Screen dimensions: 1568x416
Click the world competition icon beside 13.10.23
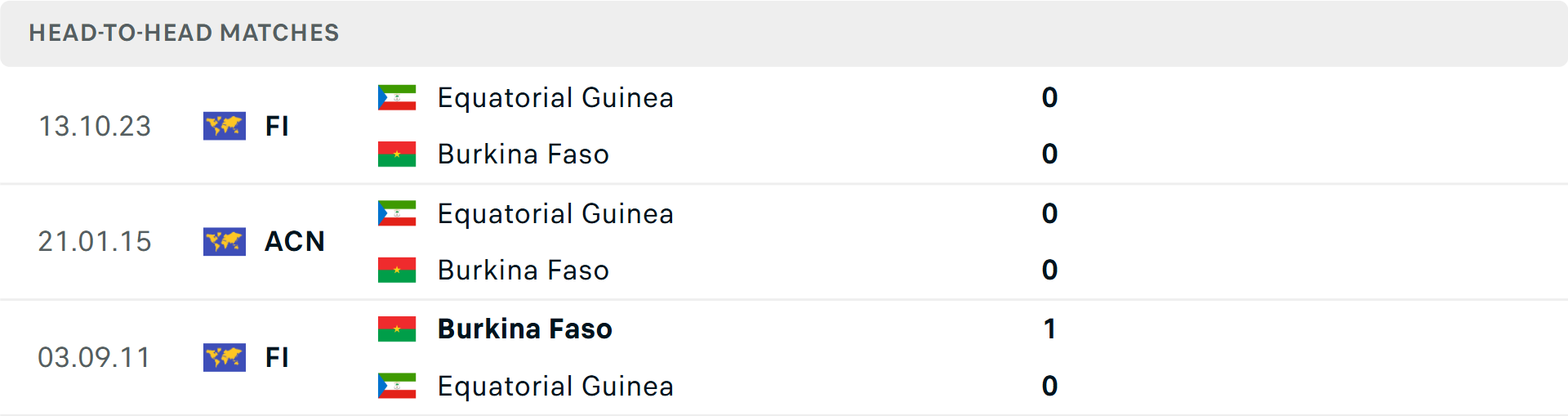(225, 126)
